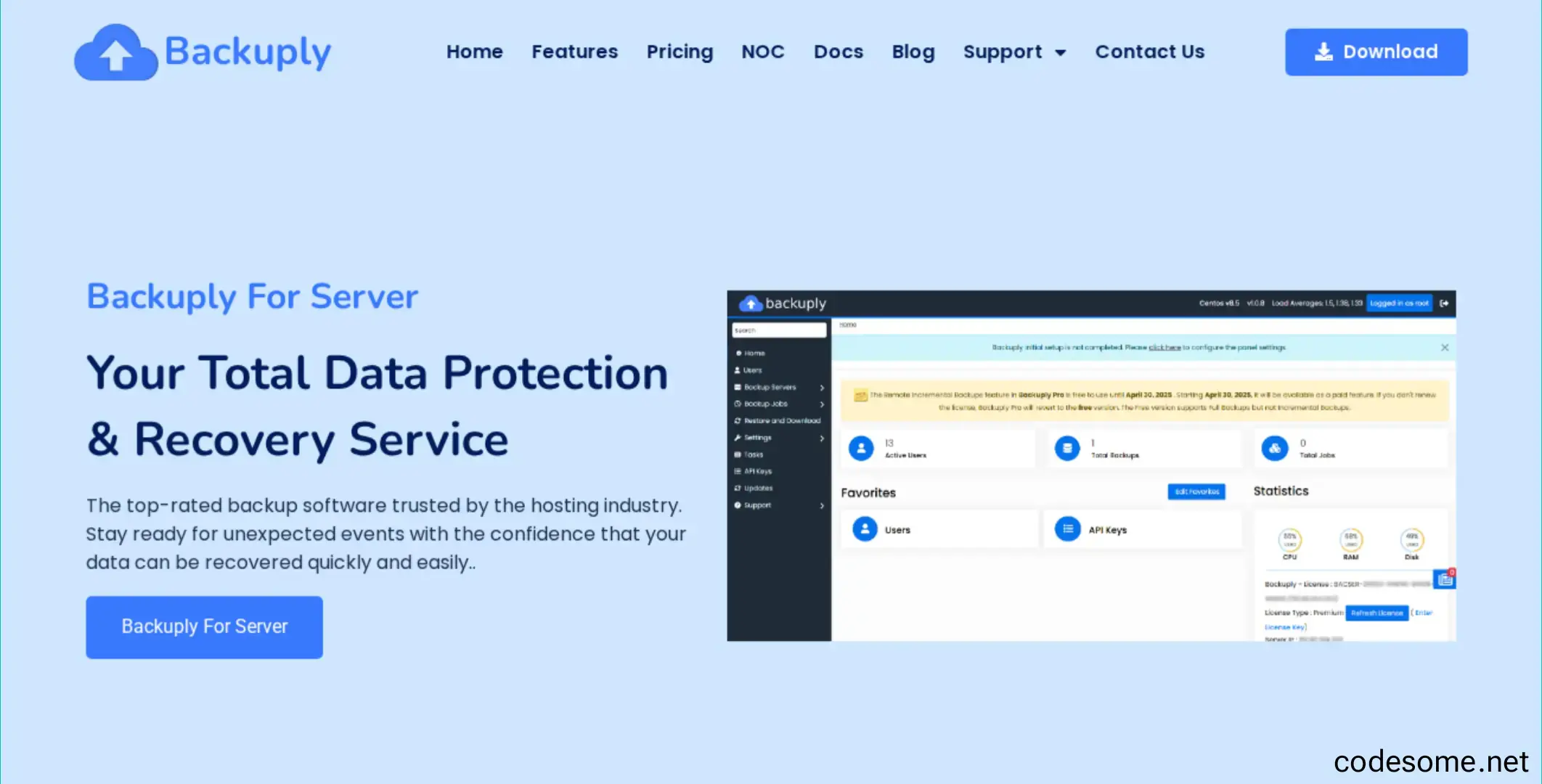1542x784 pixels.
Task: Go to the Features page
Action: (574, 52)
